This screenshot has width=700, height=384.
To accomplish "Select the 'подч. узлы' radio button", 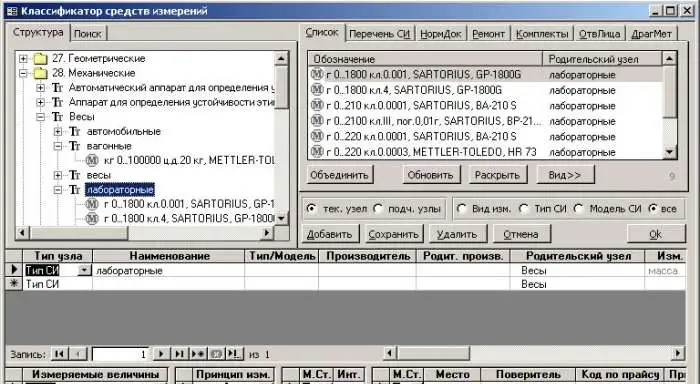I will pos(379,209).
